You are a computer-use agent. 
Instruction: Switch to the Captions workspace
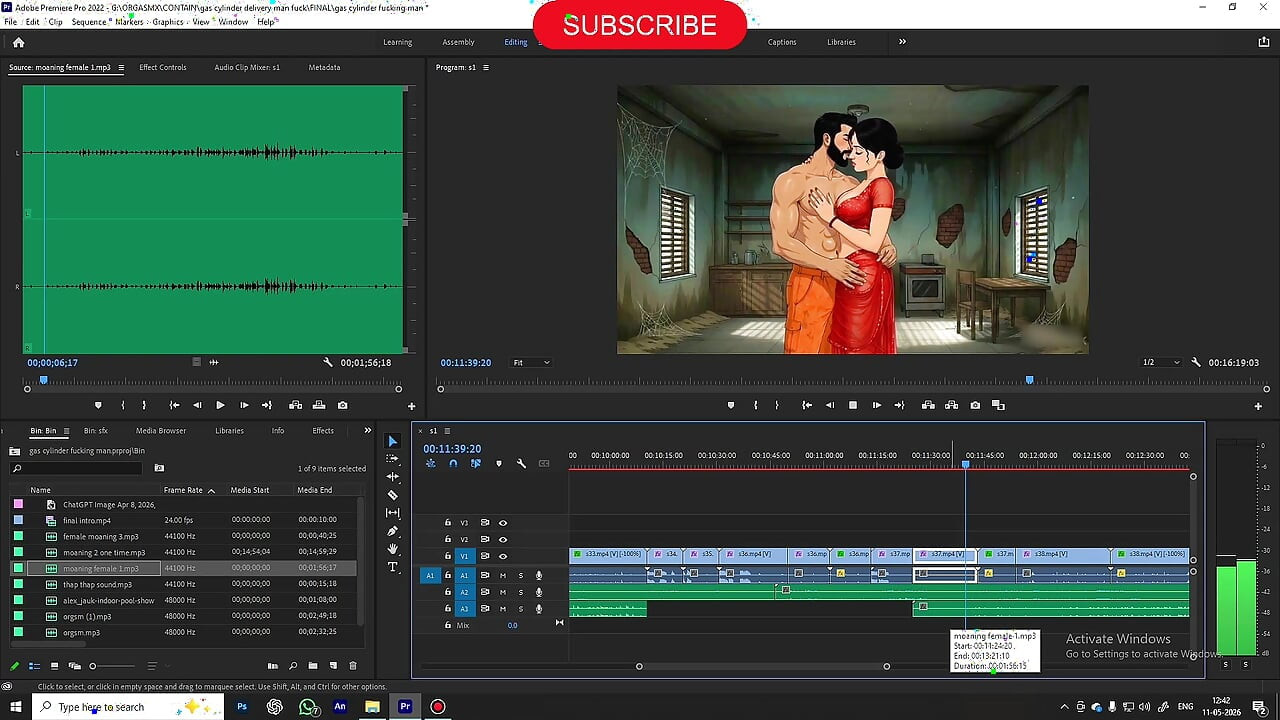coord(782,42)
